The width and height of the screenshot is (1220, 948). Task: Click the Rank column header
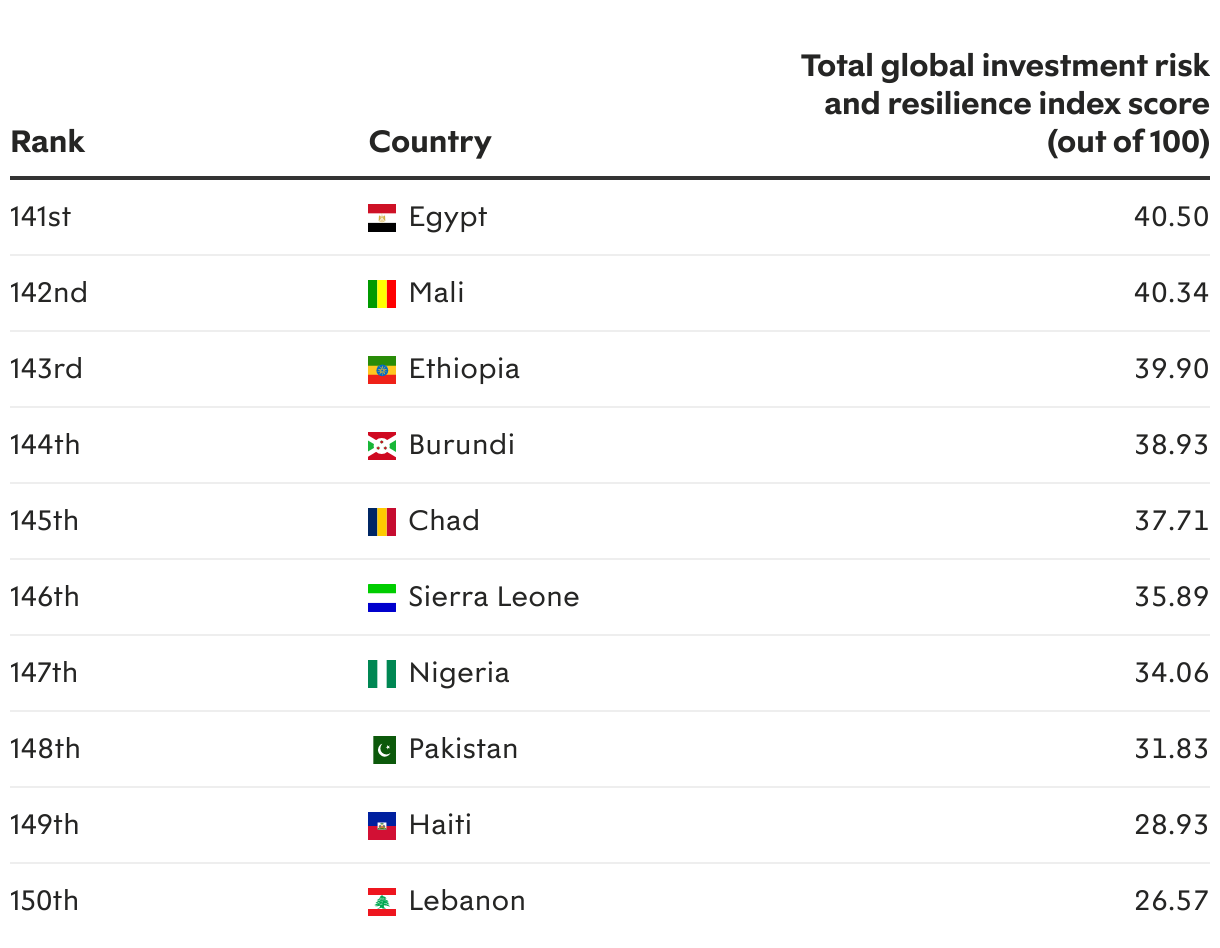tap(48, 142)
